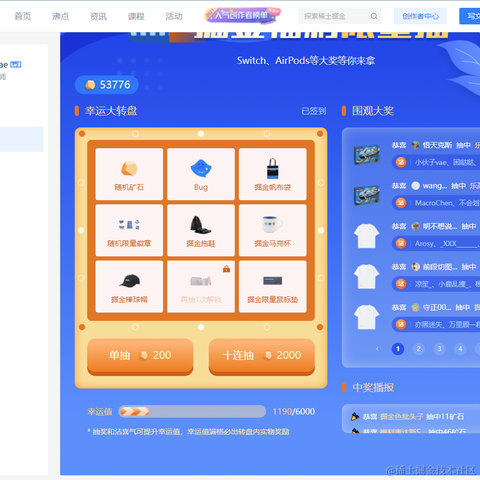Open the 人气创作者榜单 banner
The width and height of the screenshot is (480, 480).
243,15
